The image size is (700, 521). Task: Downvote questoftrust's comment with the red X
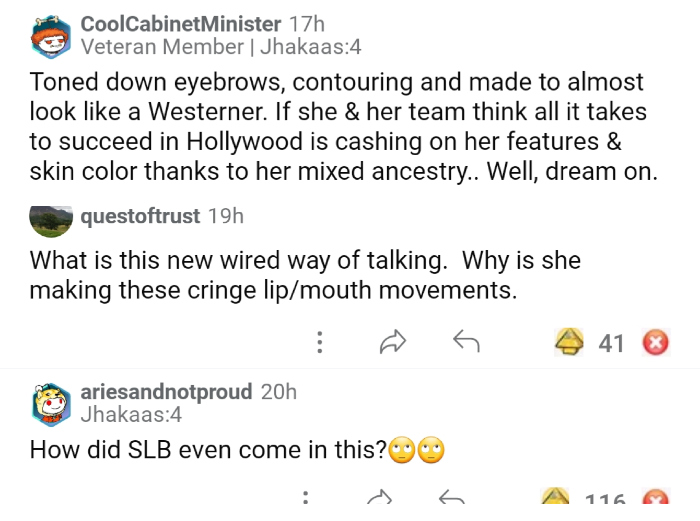[655, 344]
